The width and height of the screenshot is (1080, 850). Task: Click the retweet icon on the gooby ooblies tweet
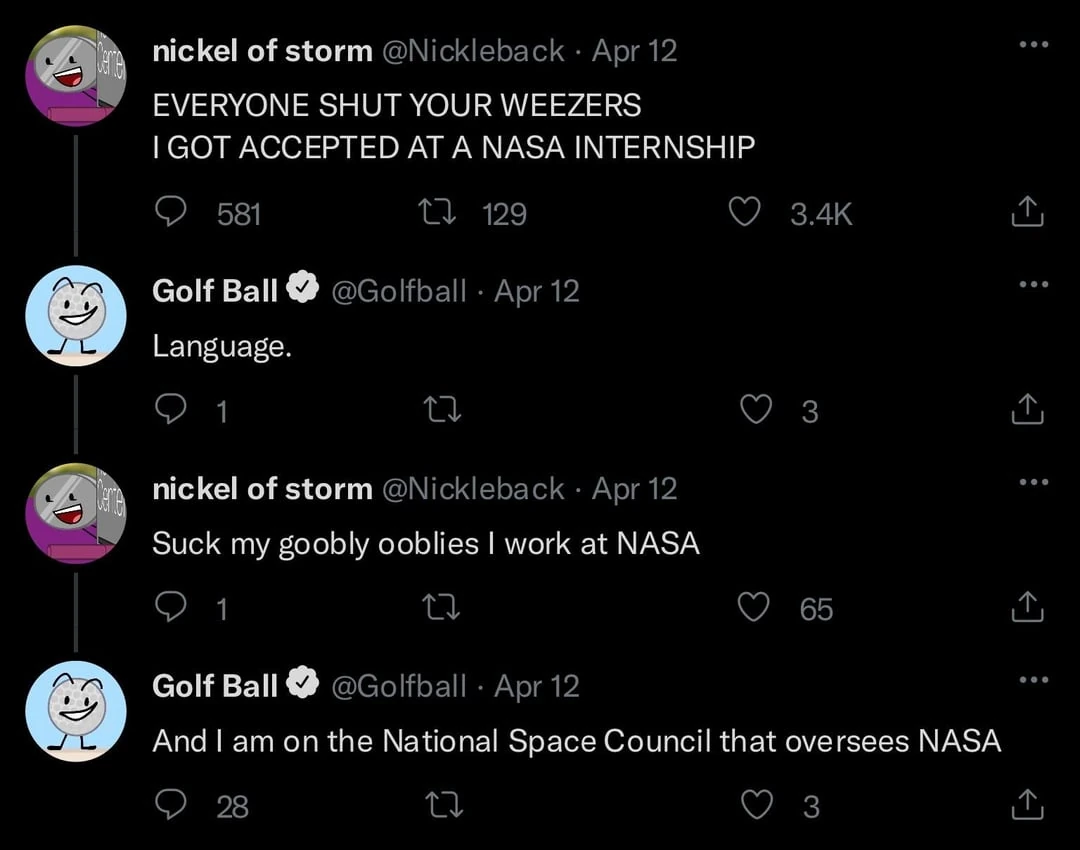pyautogui.click(x=441, y=607)
